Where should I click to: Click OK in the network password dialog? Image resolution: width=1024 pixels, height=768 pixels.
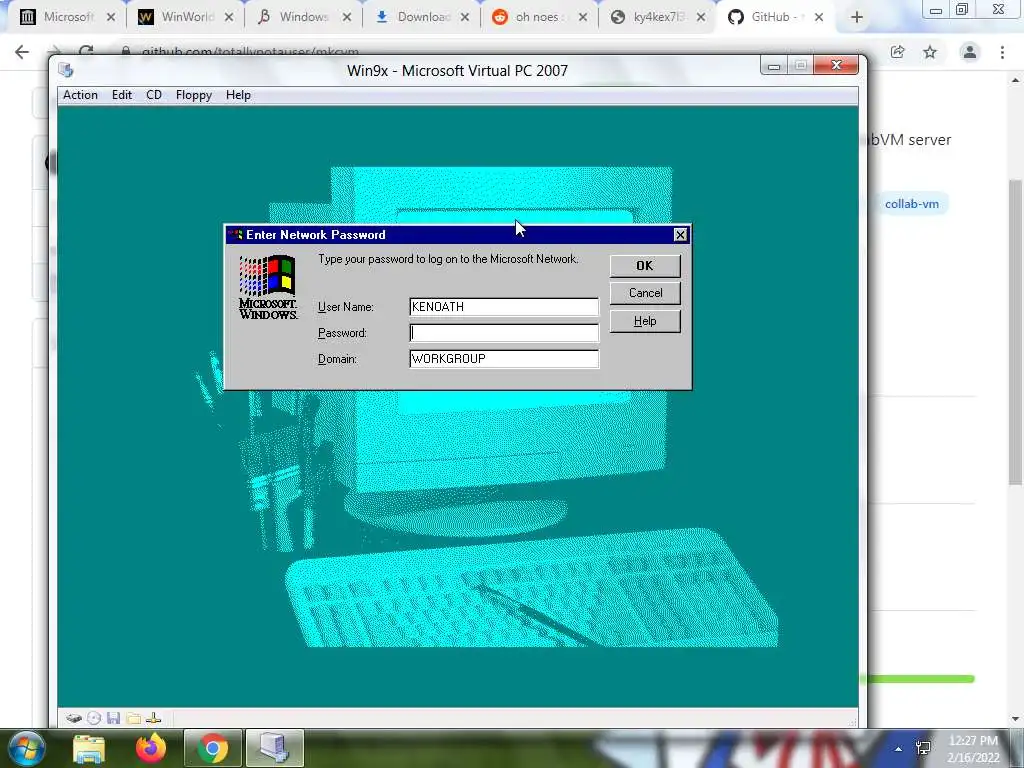[645, 265]
